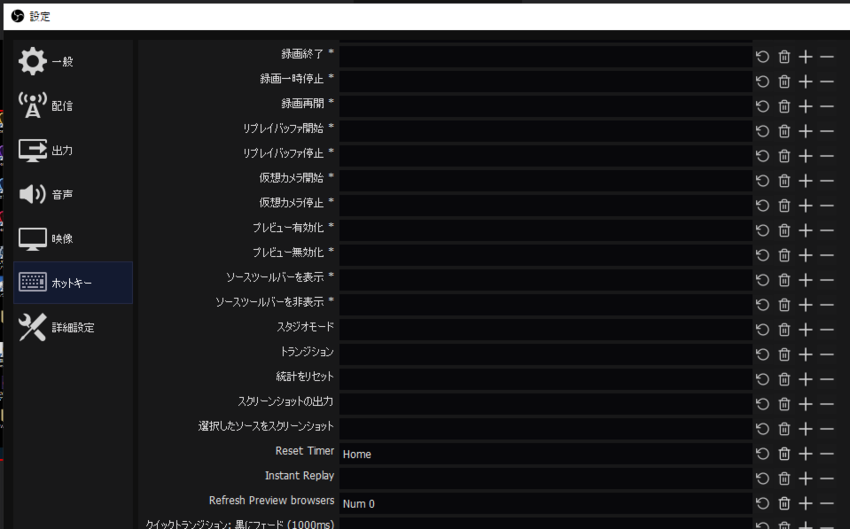This screenshot has height=529, width=850.
Task: Reset the 録画一時停止 hotkey
Action: click(763, 81)
